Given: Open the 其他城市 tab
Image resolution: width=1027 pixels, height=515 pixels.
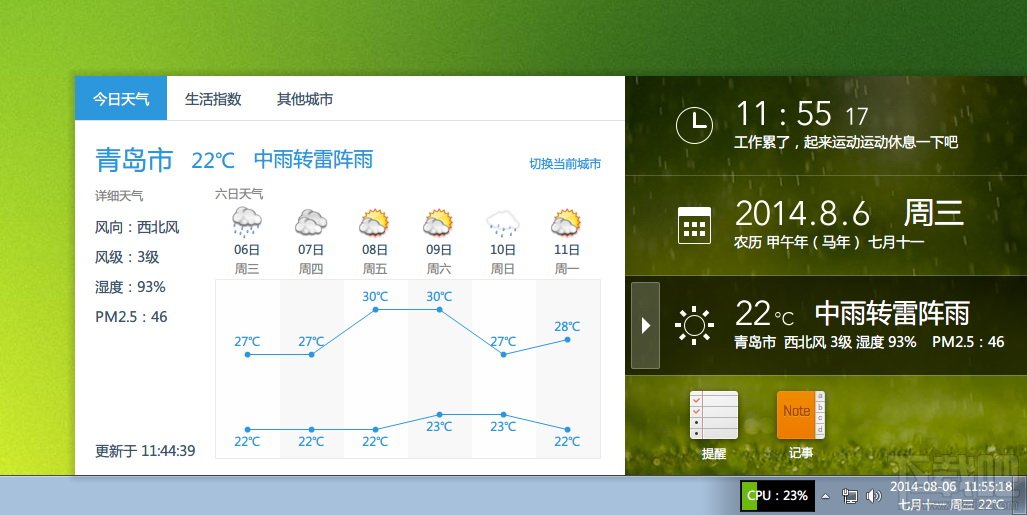Looking at the screenshot, I should [x=305, y=98].
